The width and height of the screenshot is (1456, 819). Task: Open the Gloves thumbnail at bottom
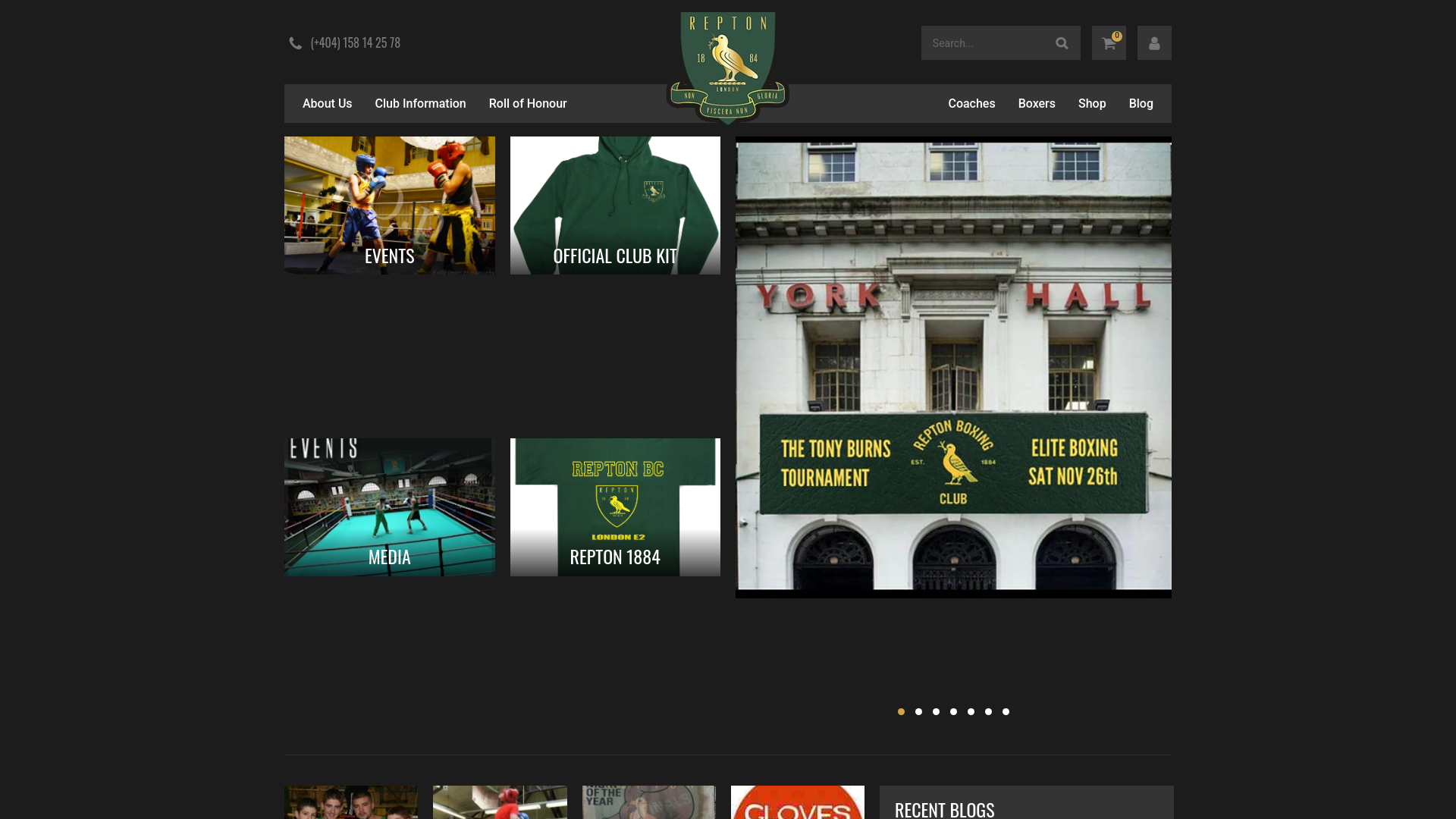(798, 802)
